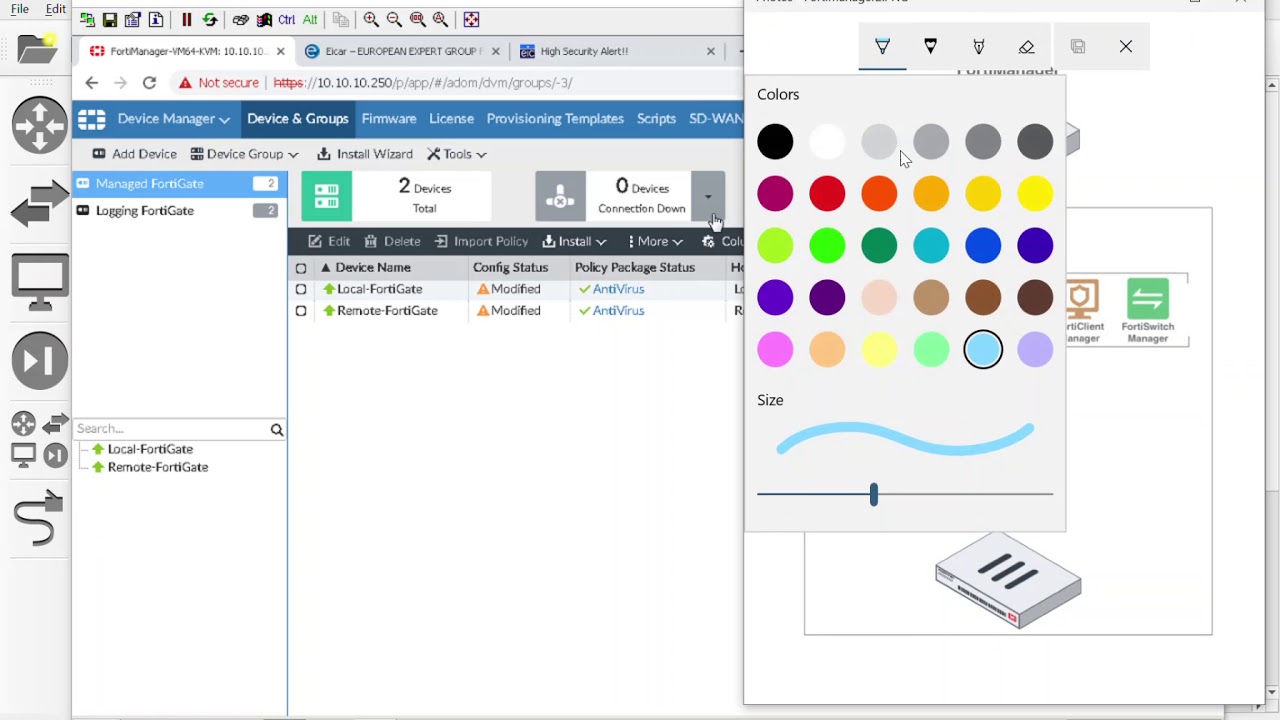Click the save disk toolbar icon
The height and width of the screenshot is (720, 1280).
pos(110,19)
